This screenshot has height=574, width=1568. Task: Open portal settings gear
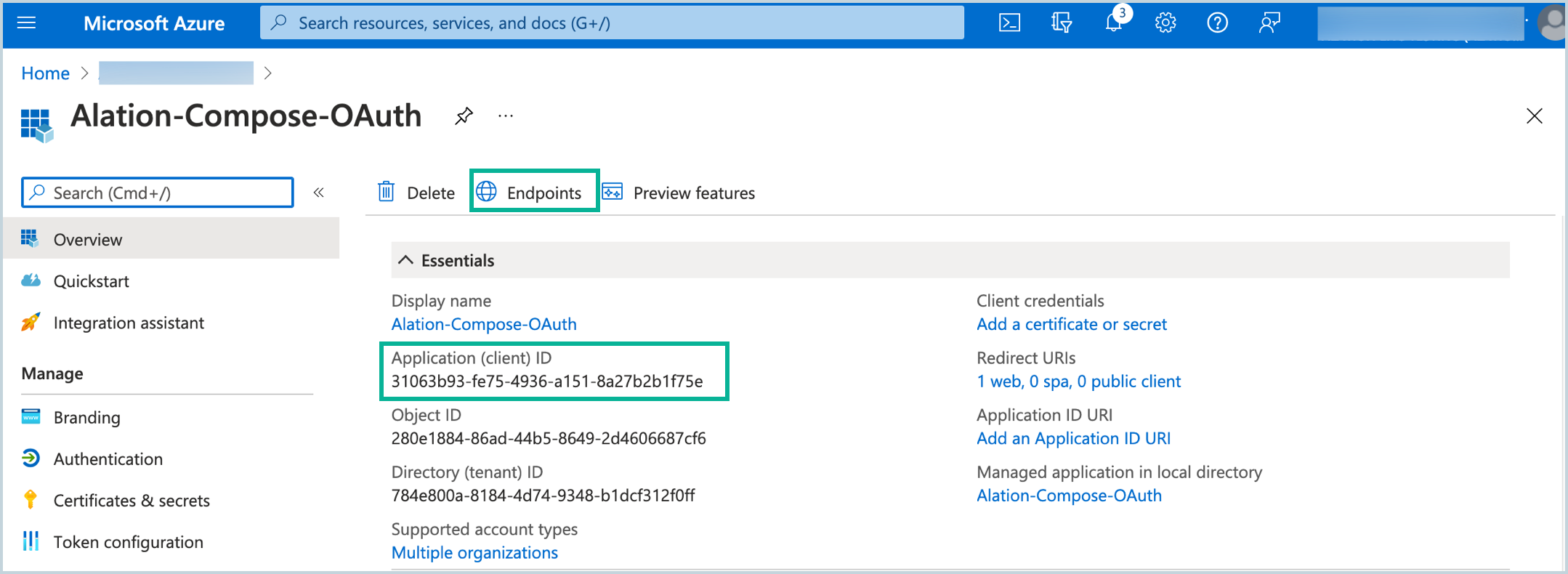point(1165,23)
